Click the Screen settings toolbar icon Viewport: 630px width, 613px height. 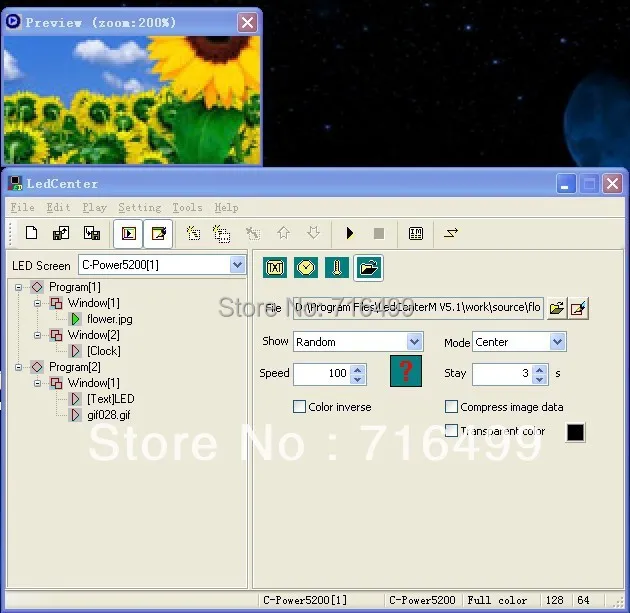coord(415,233)
